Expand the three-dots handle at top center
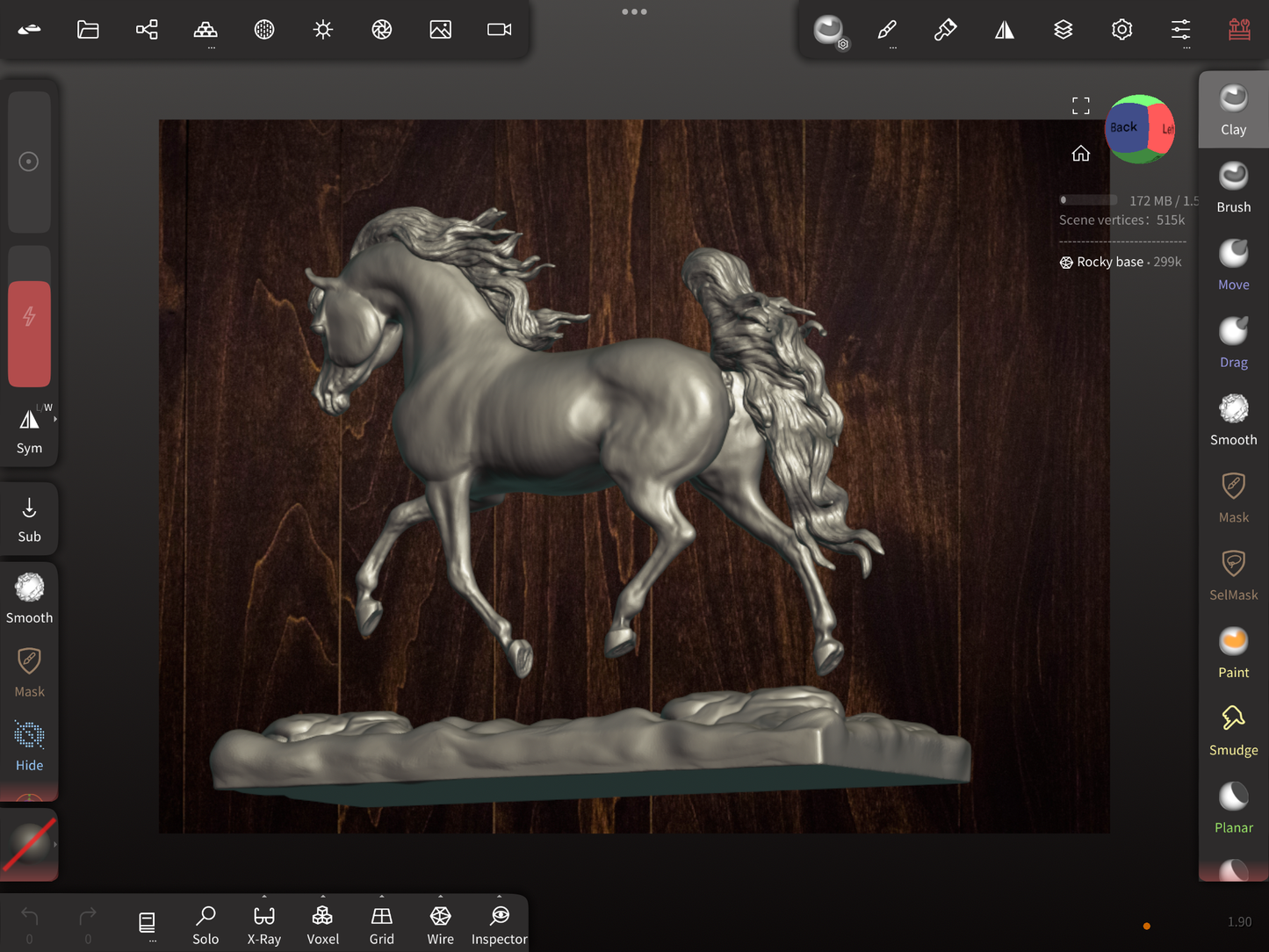The image size is (1269, 952). tap(634, 11)
